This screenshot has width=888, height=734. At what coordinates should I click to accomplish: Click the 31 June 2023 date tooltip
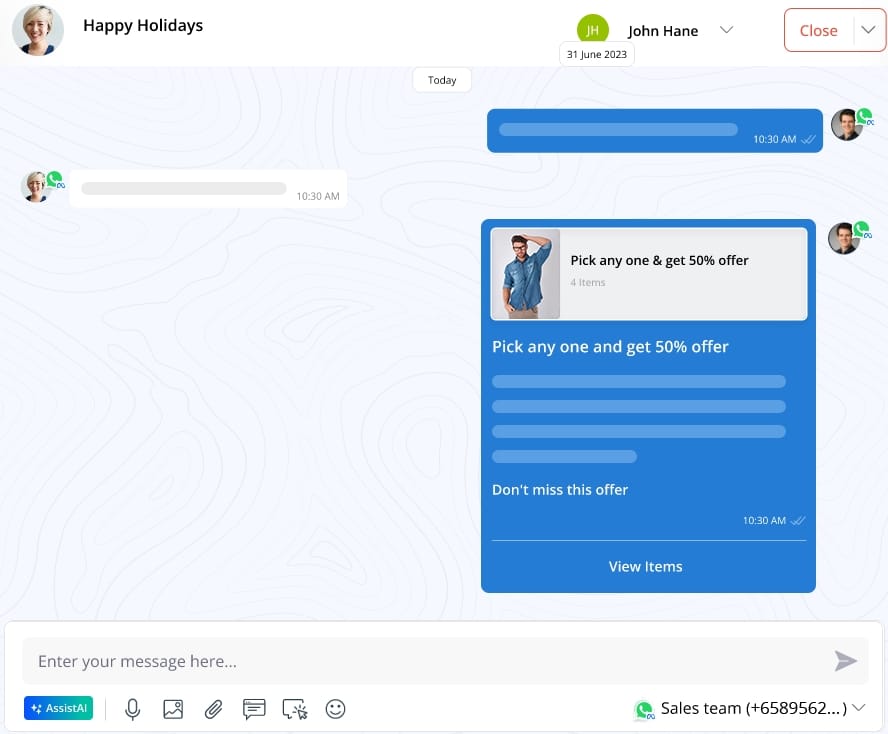click(x=596, y=54)
